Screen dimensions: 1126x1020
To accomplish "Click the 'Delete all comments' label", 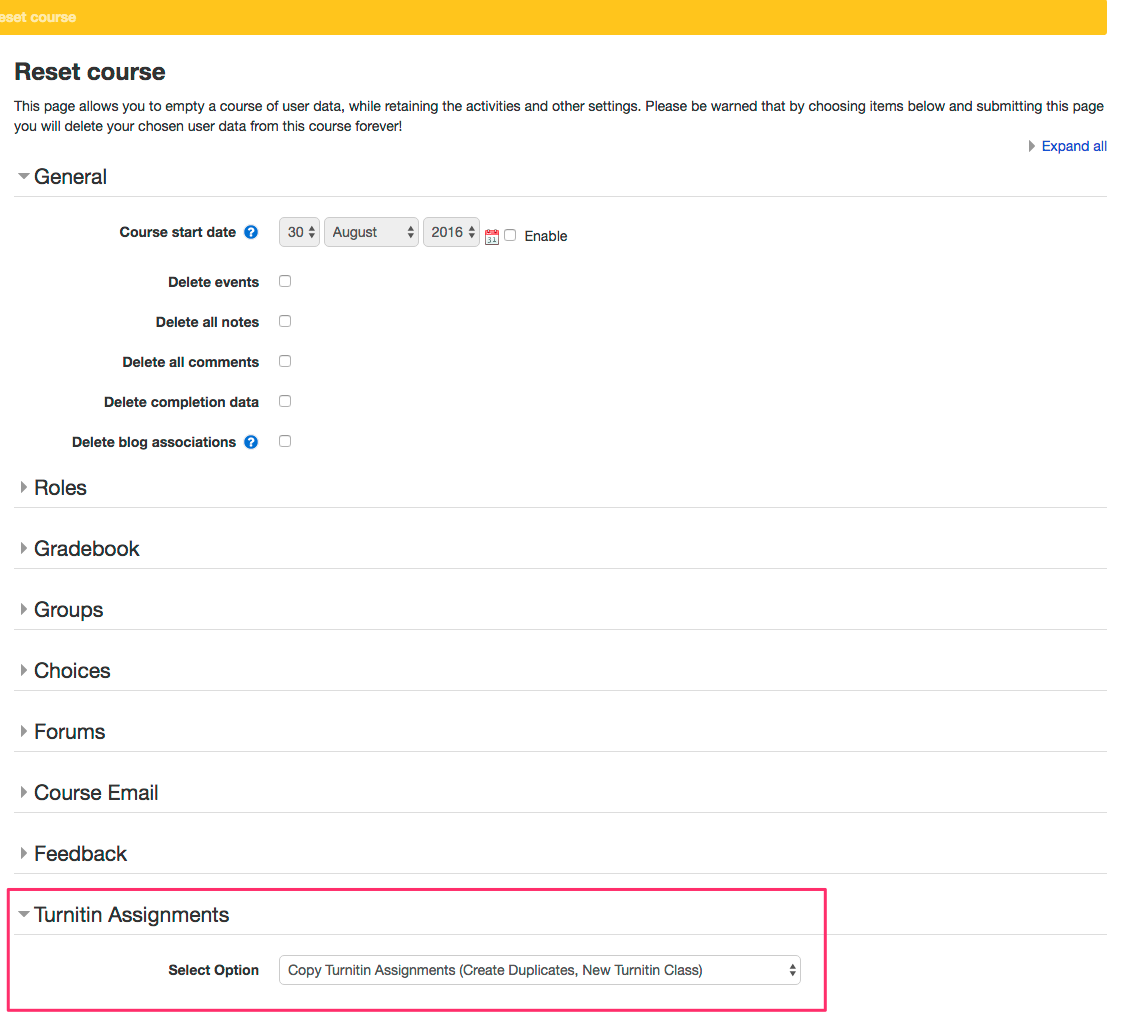I will point(190,362).
